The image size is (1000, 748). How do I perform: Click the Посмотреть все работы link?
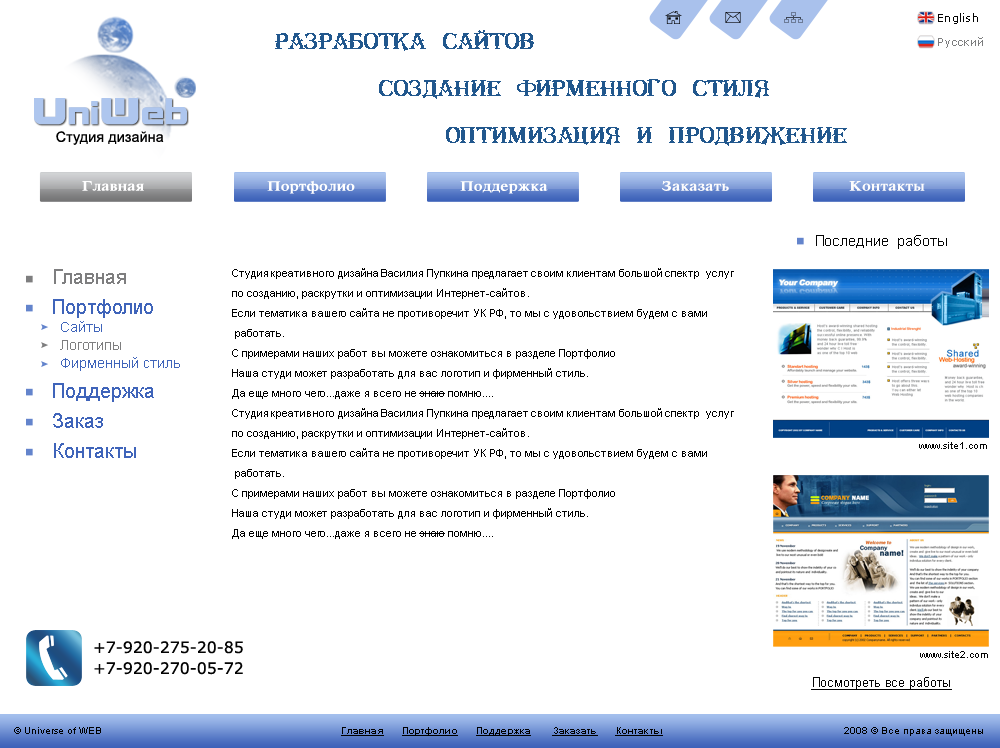coord(880,681)
